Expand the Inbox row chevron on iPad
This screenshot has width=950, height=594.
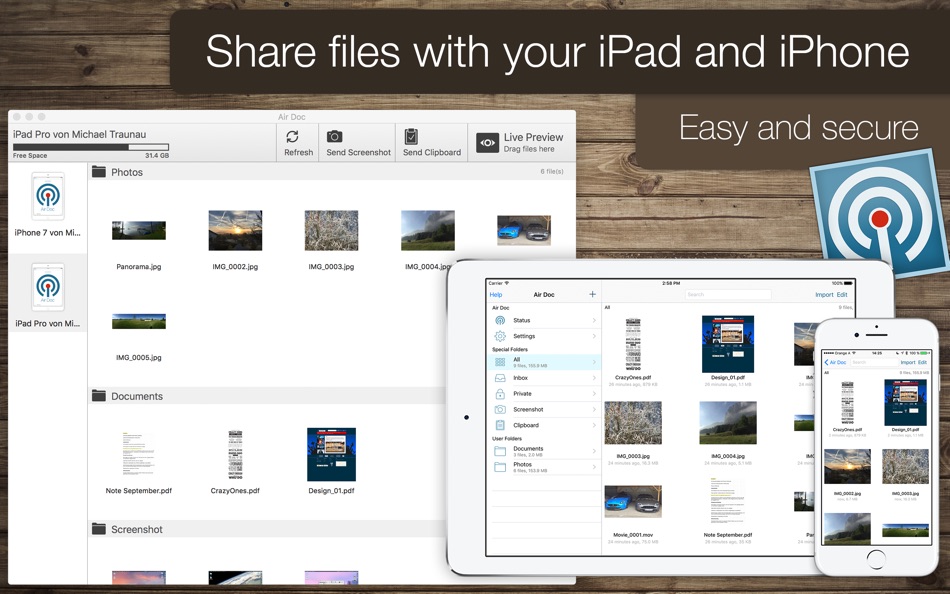[594, 378]
